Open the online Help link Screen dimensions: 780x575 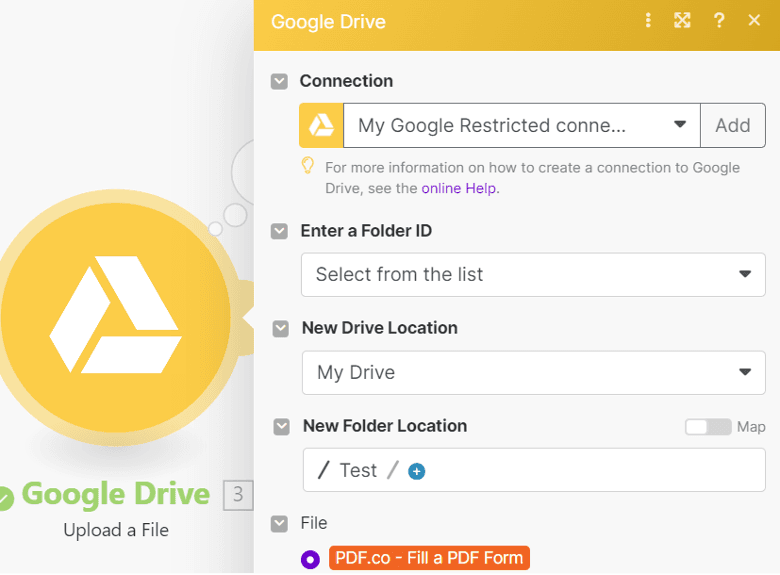click(x=459, y=189)
